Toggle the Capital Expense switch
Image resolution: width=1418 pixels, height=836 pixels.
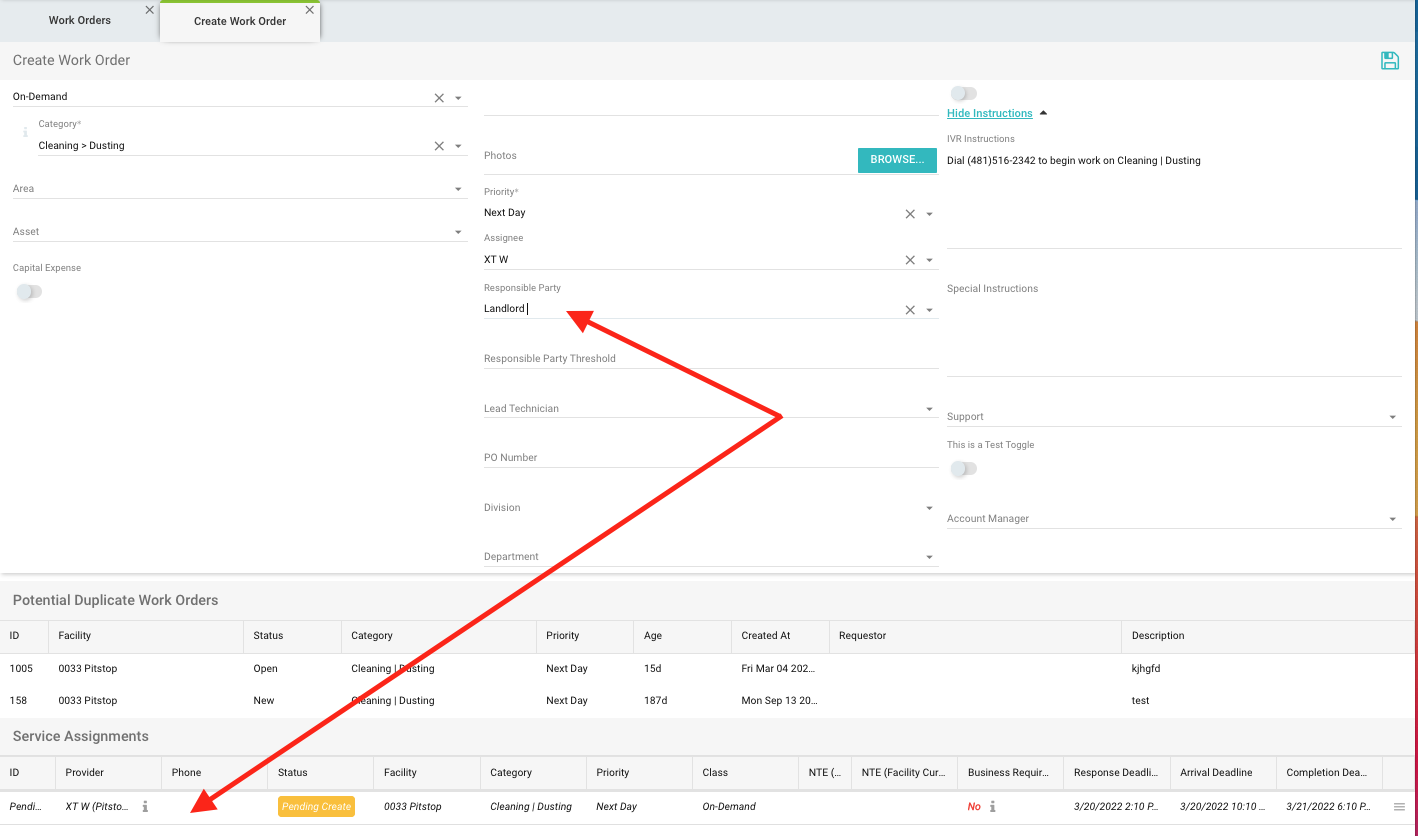29,292
